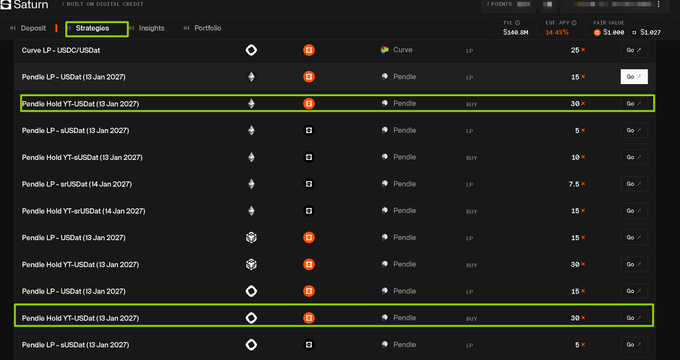Click Pendle logo icon in Pendle Hold YT-sUSDat row
680x360 pixels.
point(385,157)
